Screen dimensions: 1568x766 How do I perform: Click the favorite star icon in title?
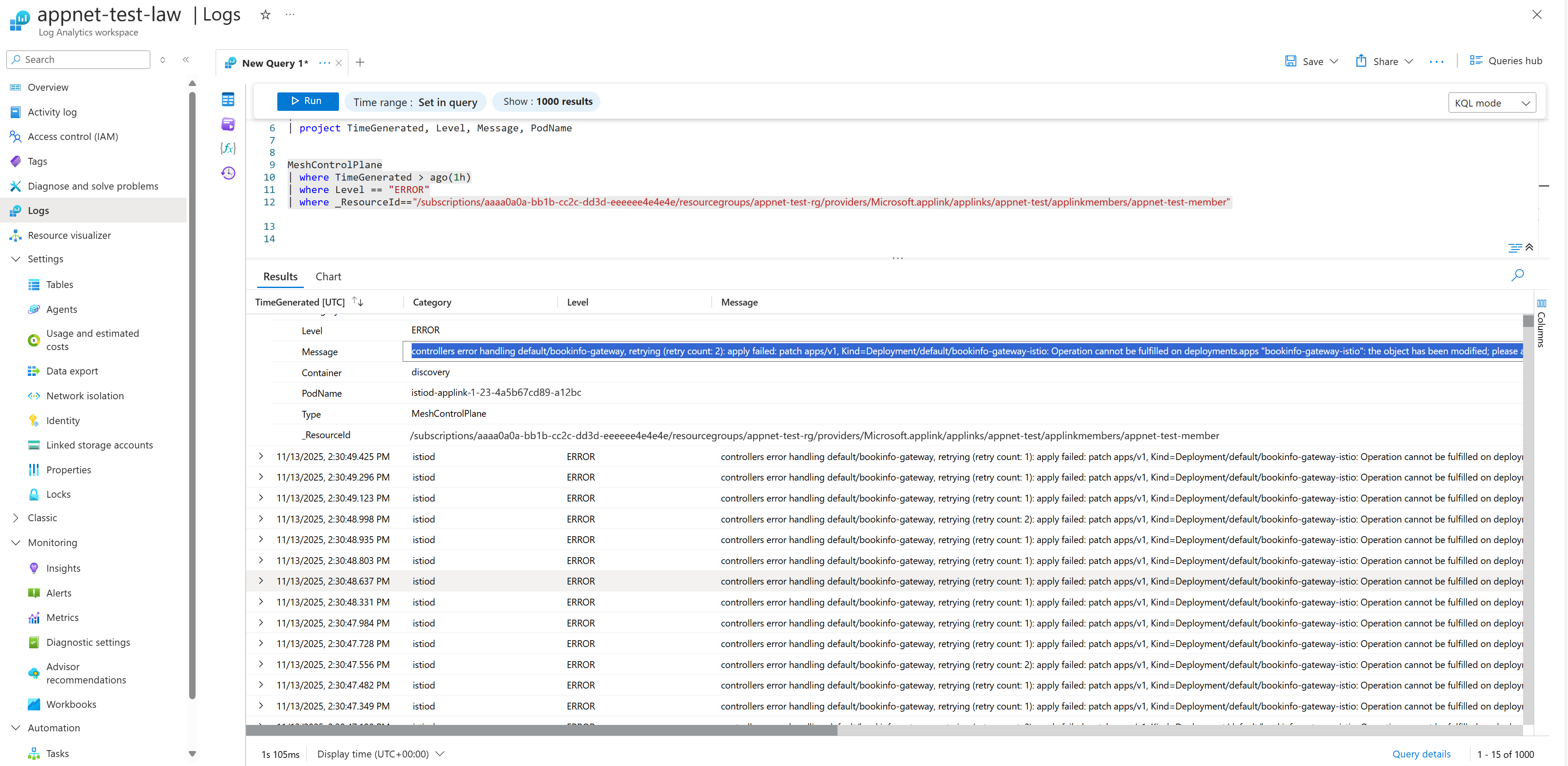265,15
